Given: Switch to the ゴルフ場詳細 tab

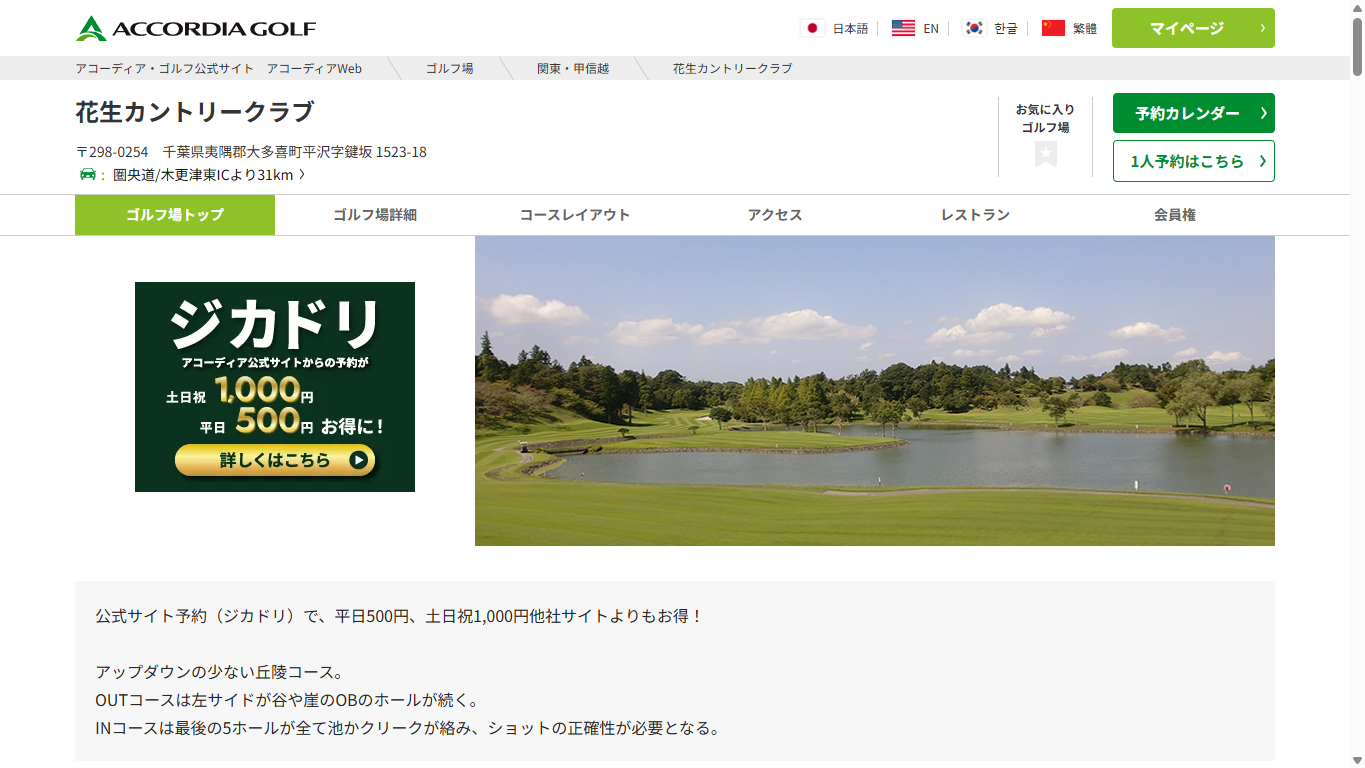Looking at the screenshot, I should pyautogui.click(x=375, y=215).
